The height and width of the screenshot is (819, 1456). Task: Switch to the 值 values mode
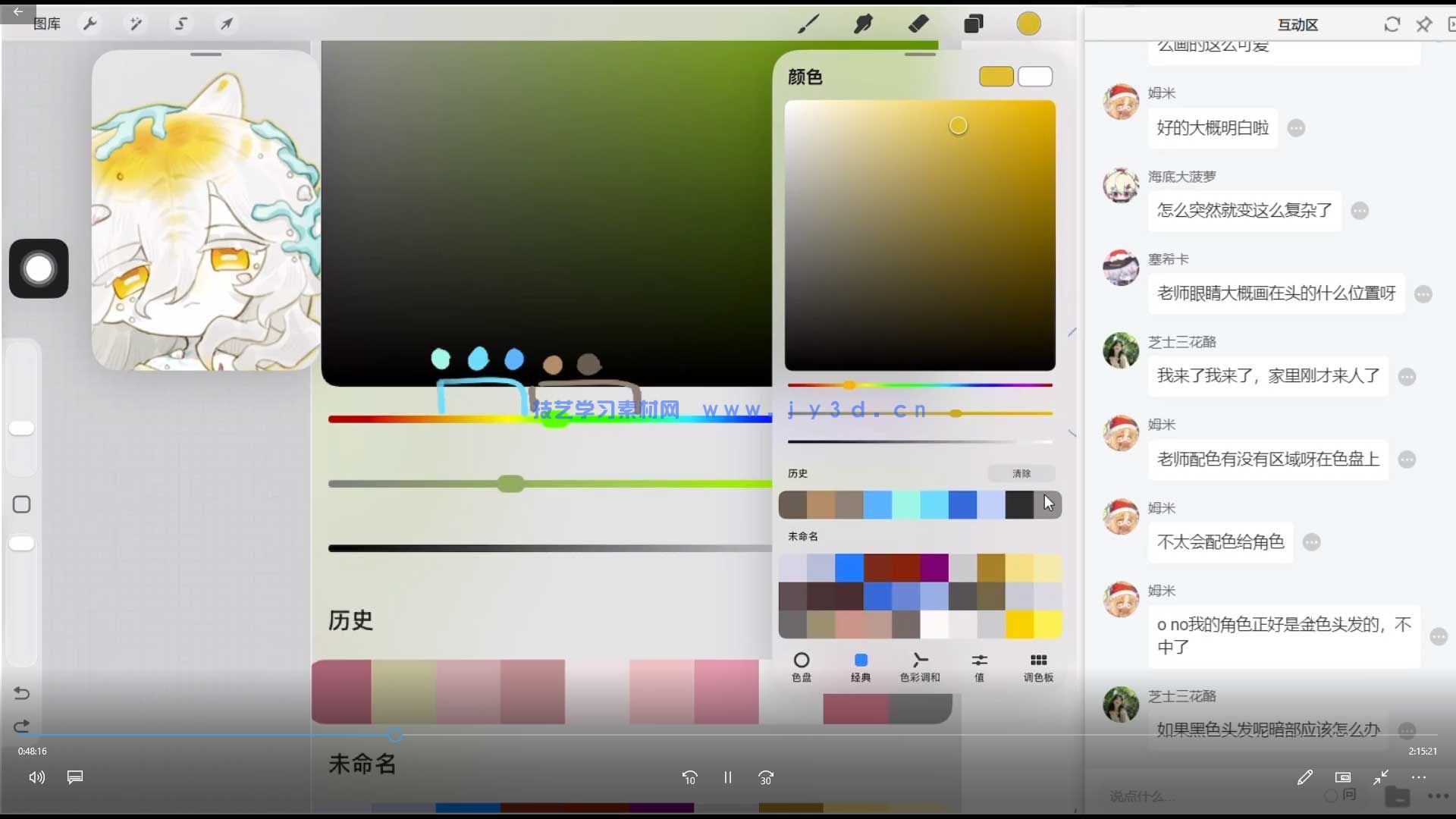click(979, 667)
